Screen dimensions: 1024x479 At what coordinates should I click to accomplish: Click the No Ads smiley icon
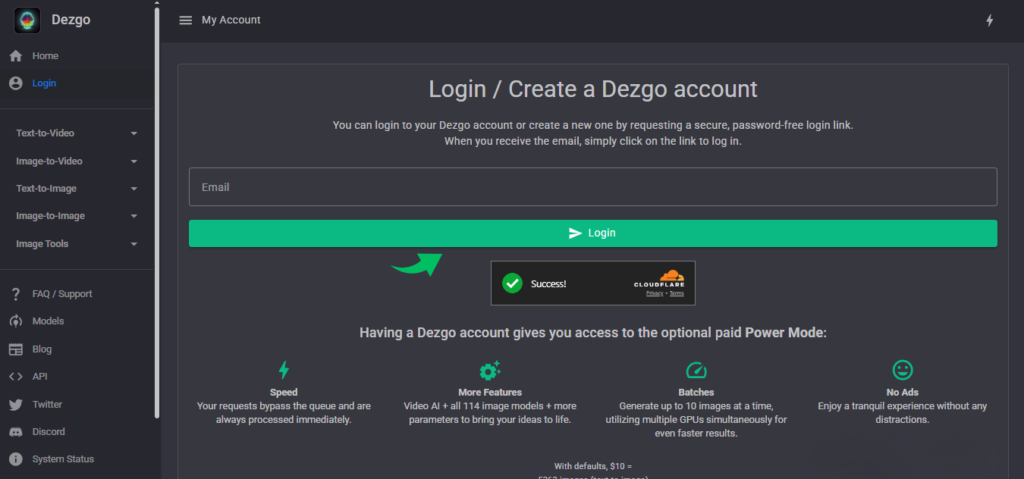click(903, 371)
